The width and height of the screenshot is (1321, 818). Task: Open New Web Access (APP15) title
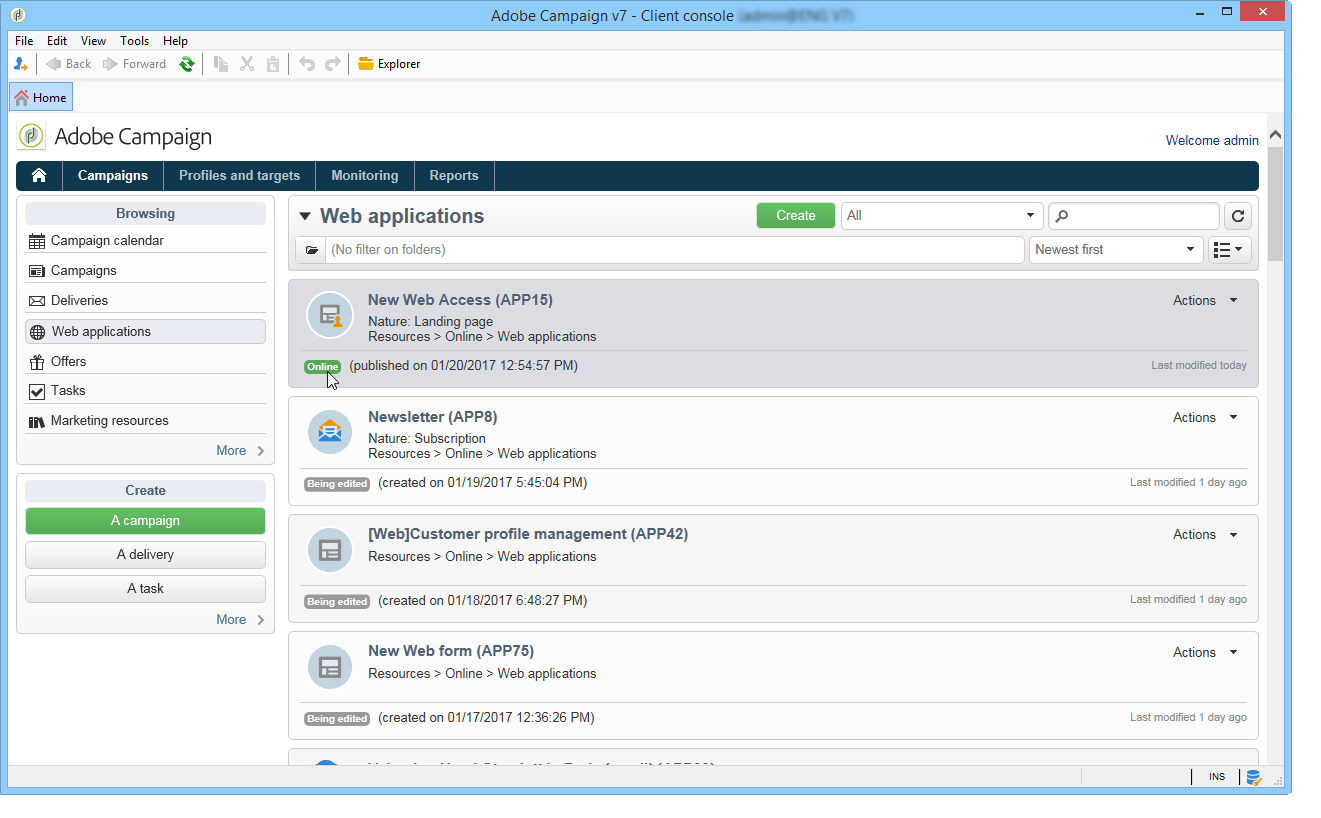[x=460, y=300]
